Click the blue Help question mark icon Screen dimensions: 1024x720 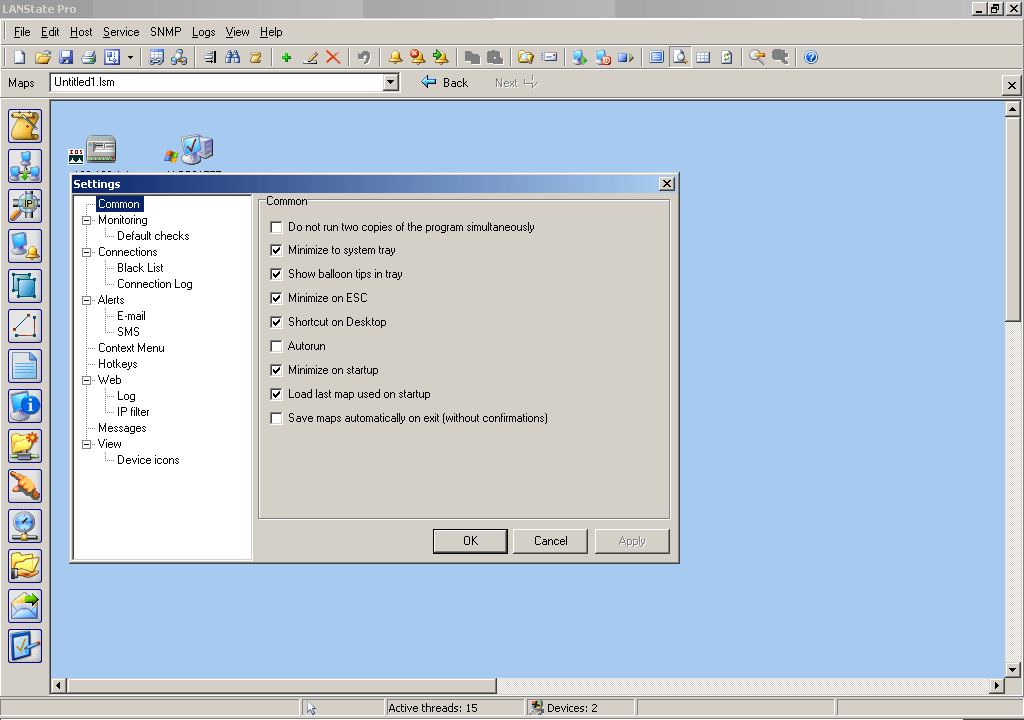[810, 57]
